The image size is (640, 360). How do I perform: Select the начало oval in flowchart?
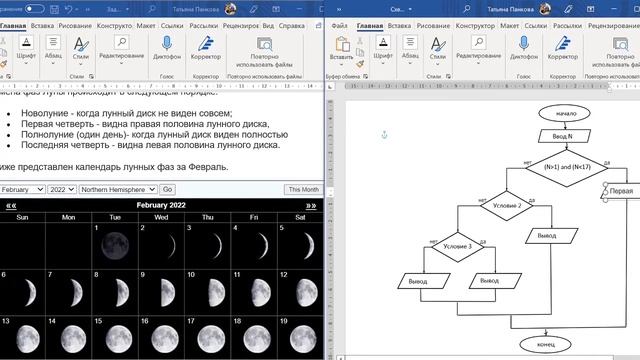(x=564, y=113)
